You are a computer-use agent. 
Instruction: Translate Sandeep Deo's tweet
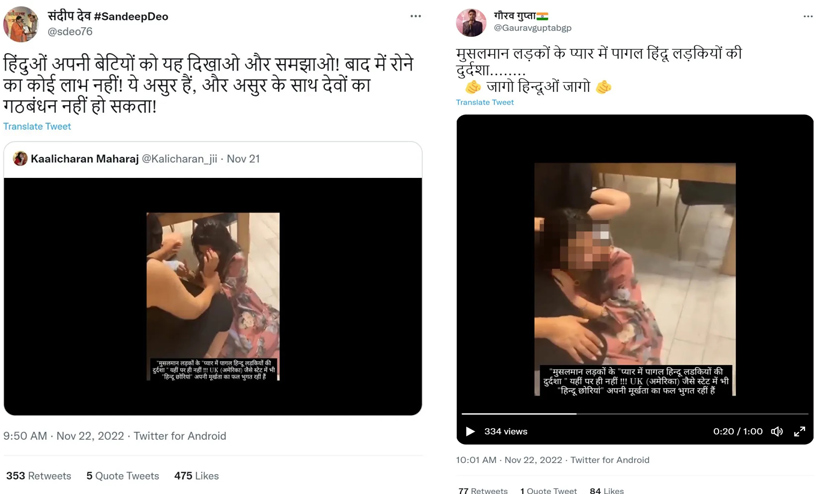pyautogui.click(x=37, y=127)
